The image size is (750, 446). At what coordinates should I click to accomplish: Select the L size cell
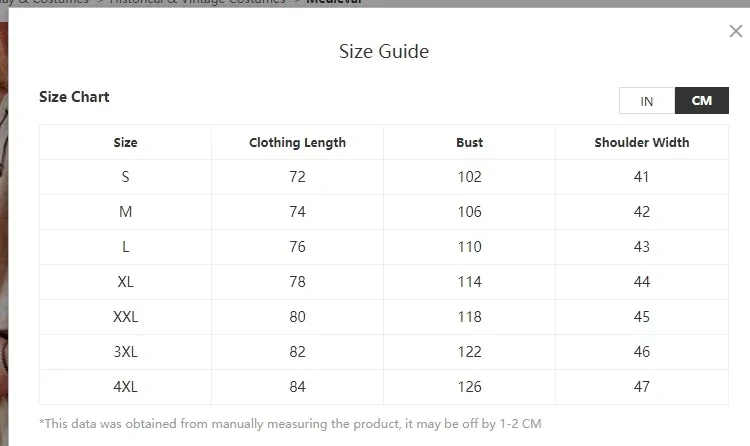coord(125,247)
